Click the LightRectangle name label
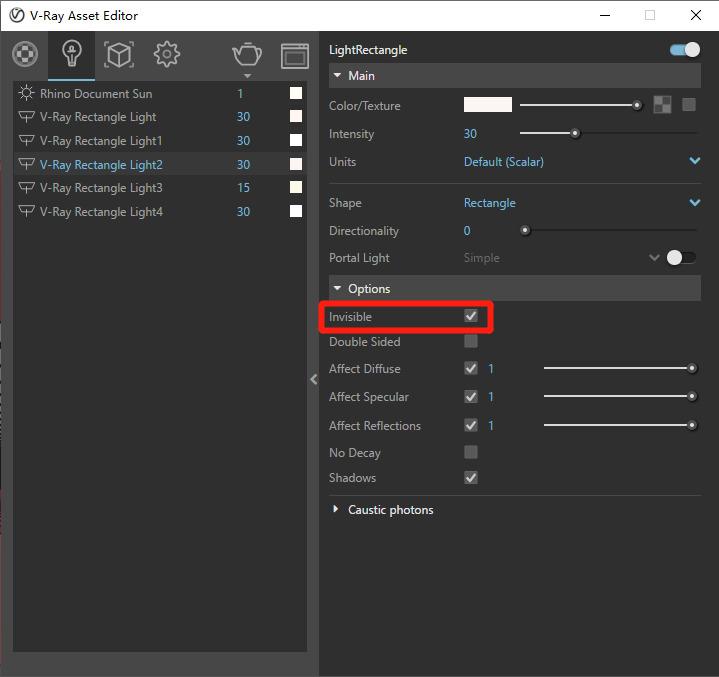Image resolution: width=719 pixels, height=677 pixels. [368, 50]
